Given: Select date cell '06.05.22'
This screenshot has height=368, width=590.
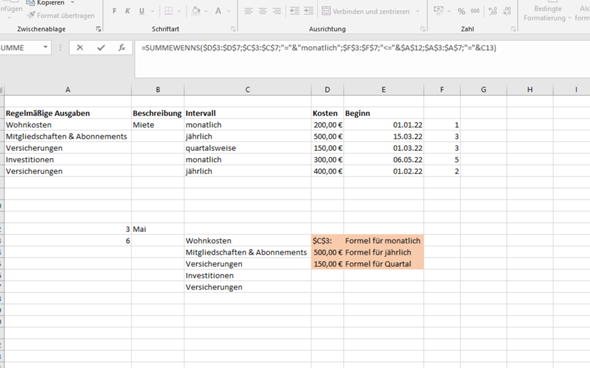Looking at the screenshot, I should pos(383,160).
